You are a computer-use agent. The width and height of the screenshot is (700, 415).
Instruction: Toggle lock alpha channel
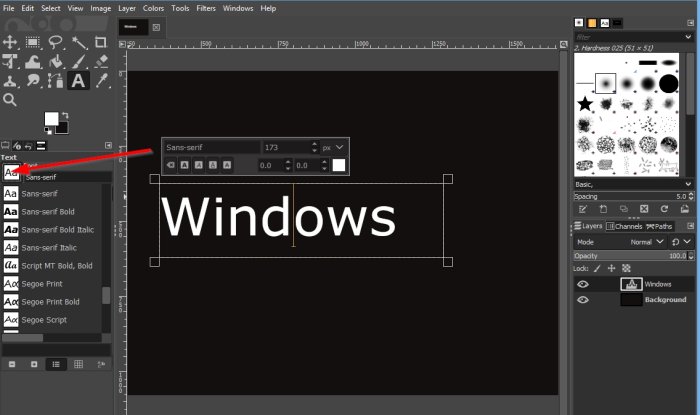pos(626,268)
